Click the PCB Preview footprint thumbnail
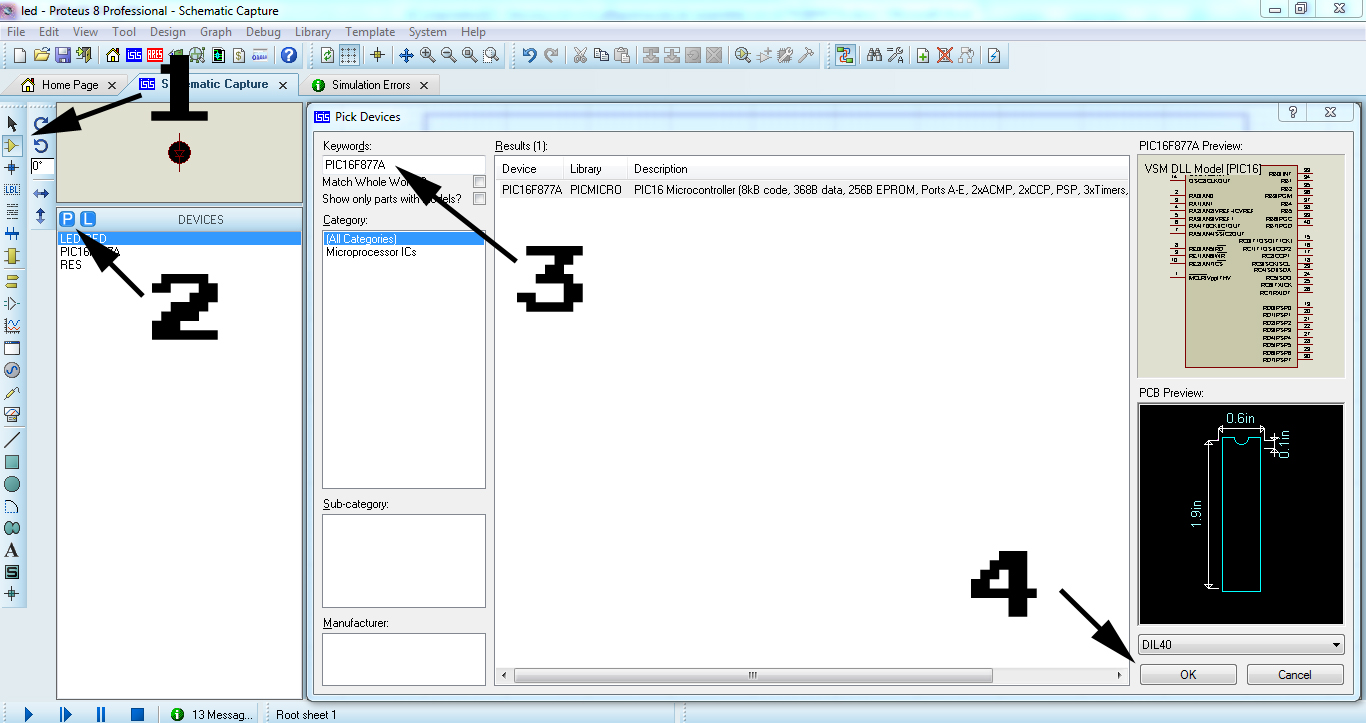This screenshot has width=1366, height=723. [1241, 514]
